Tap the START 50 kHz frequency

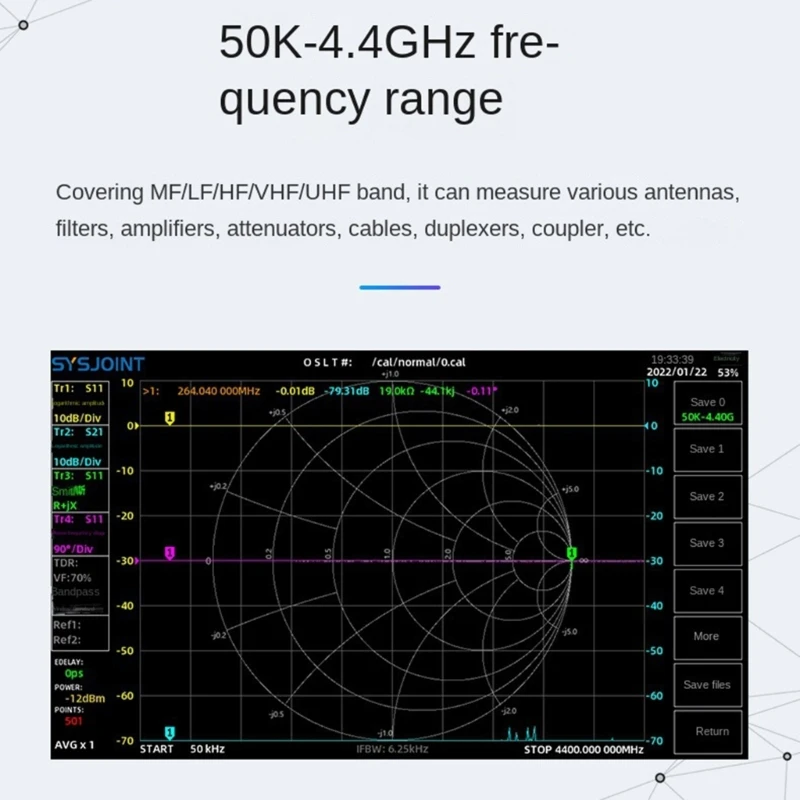pos(182,749)
